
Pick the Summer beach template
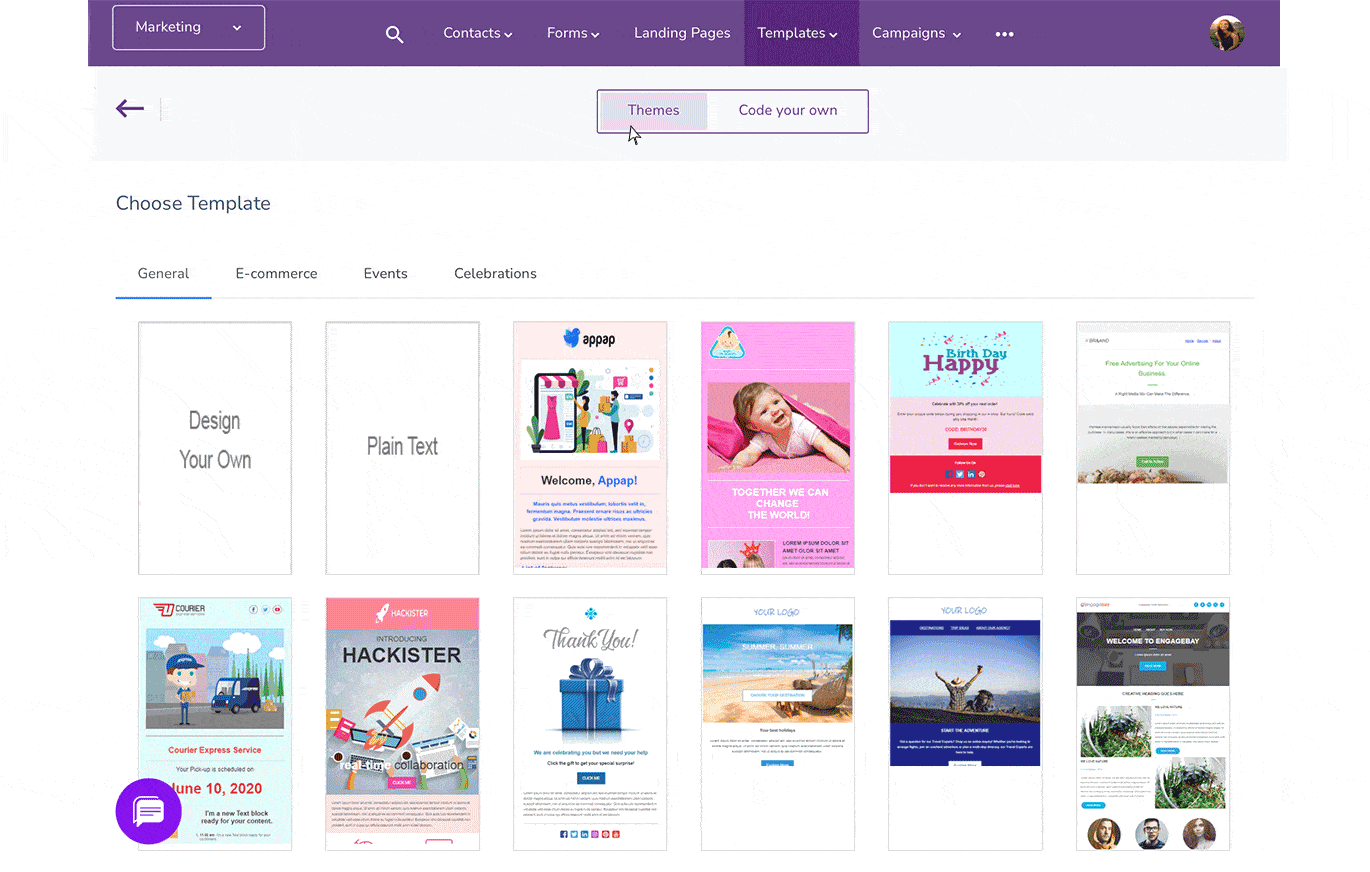click(778, 724)
